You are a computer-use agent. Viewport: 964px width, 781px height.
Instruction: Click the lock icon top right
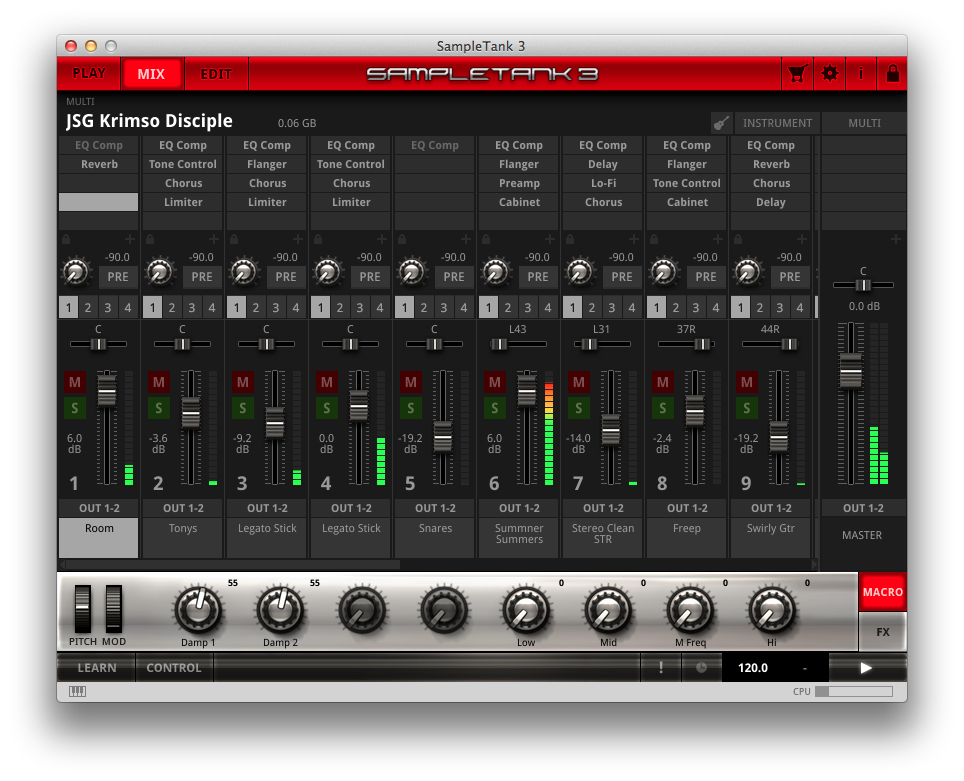892,73
